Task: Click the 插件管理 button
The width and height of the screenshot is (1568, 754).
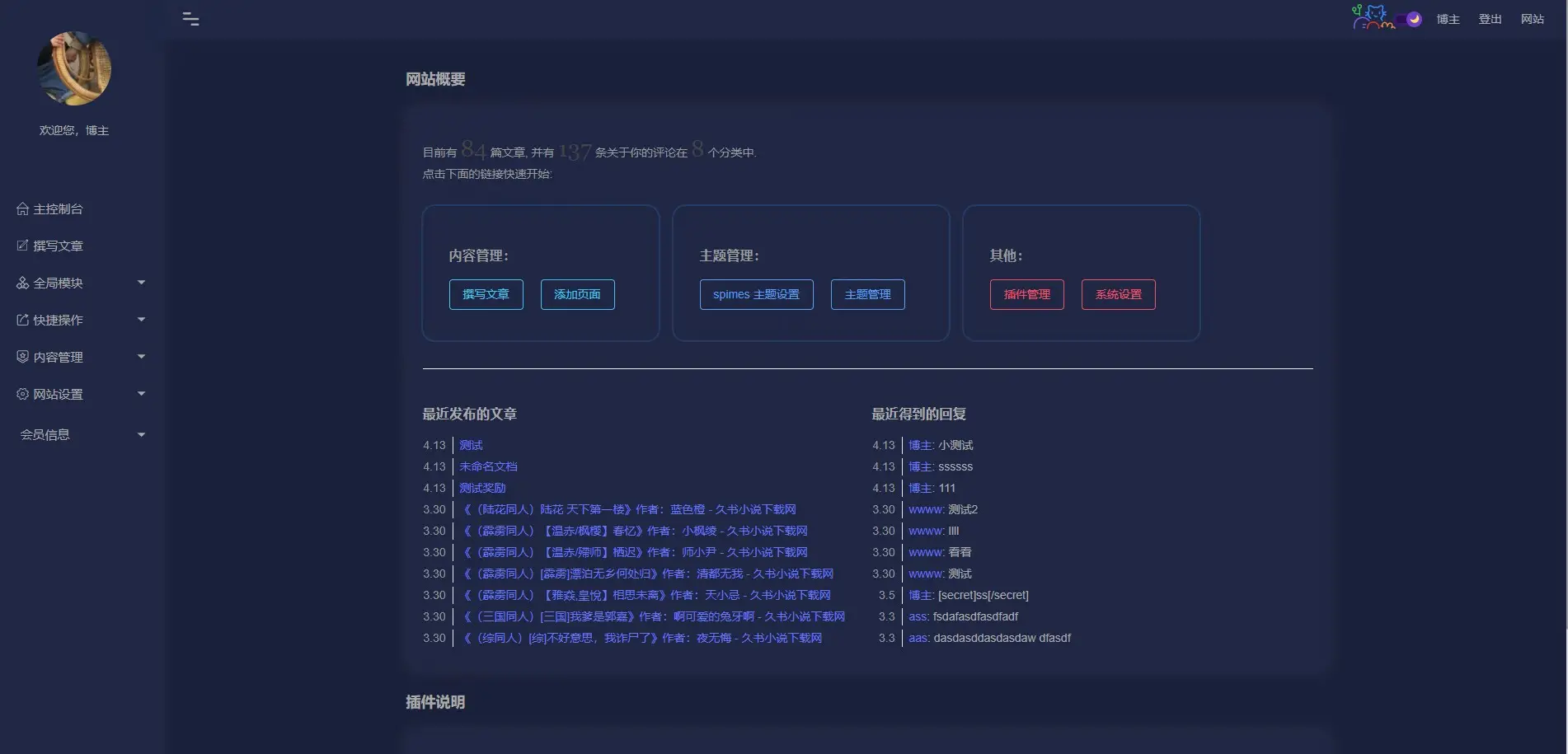Action: [x=1026, y=293]
